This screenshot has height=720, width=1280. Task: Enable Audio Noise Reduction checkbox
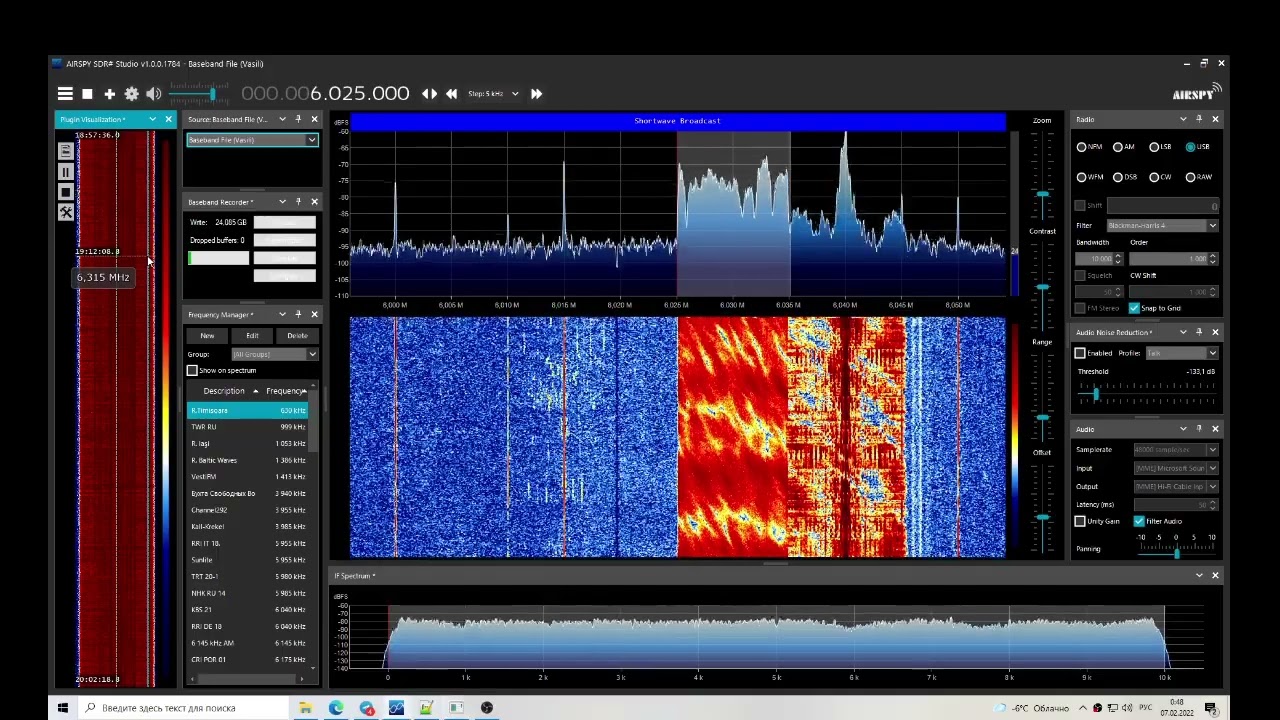click(x=1080, y=353)
